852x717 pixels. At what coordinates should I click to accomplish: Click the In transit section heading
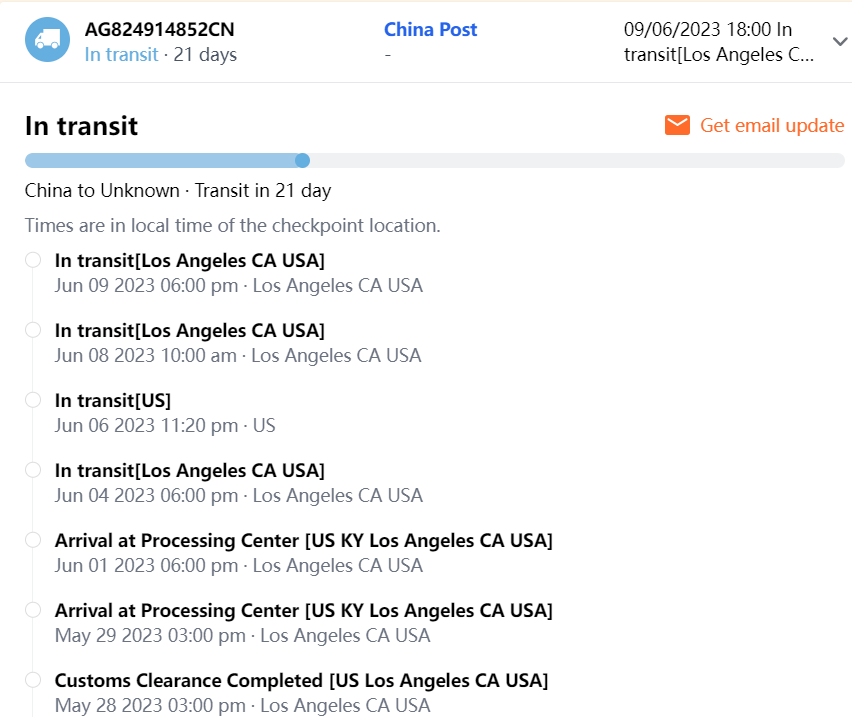[x=81, y=126]
